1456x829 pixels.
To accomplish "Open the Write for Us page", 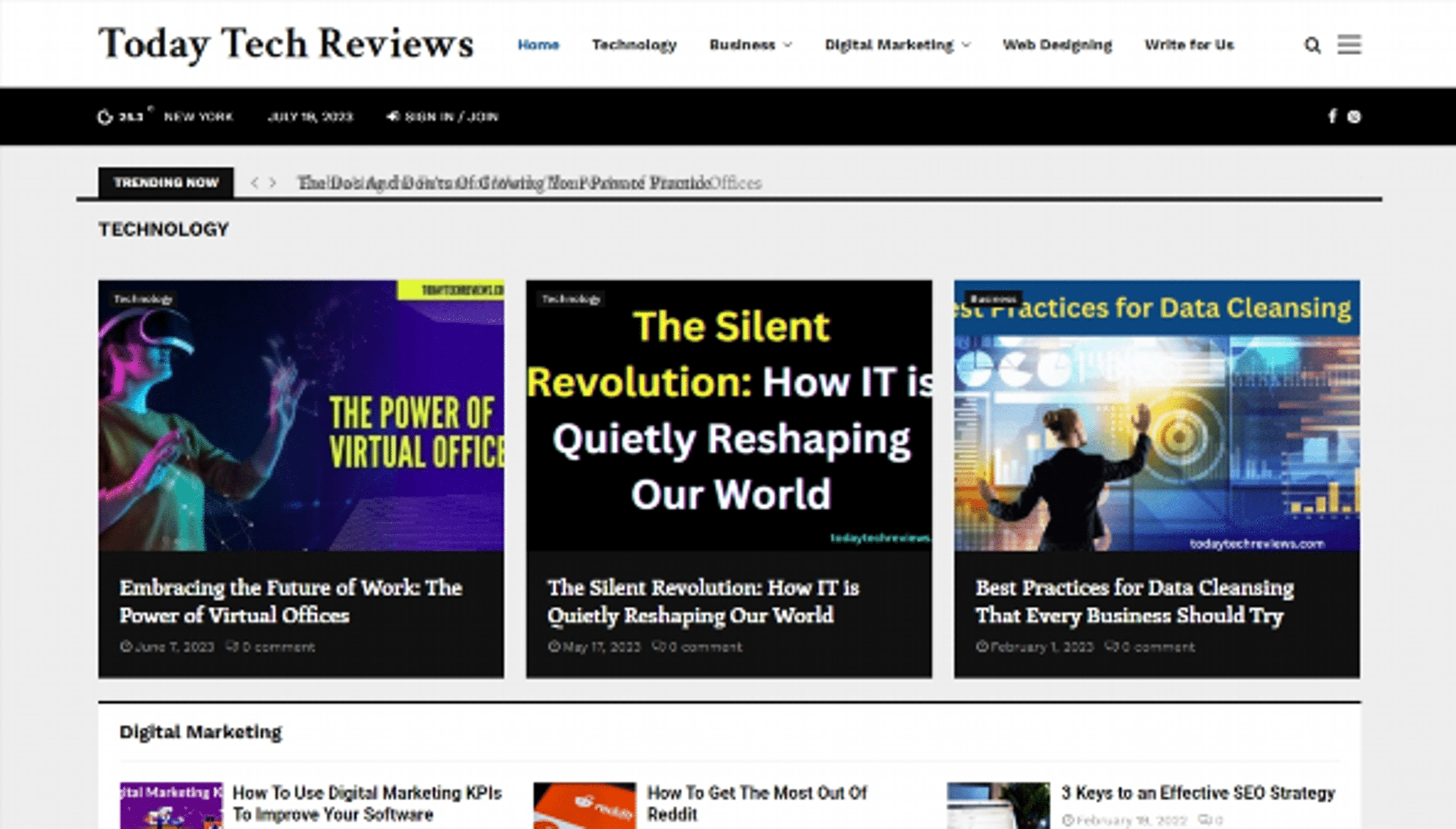I will (x=1189, y=45).
